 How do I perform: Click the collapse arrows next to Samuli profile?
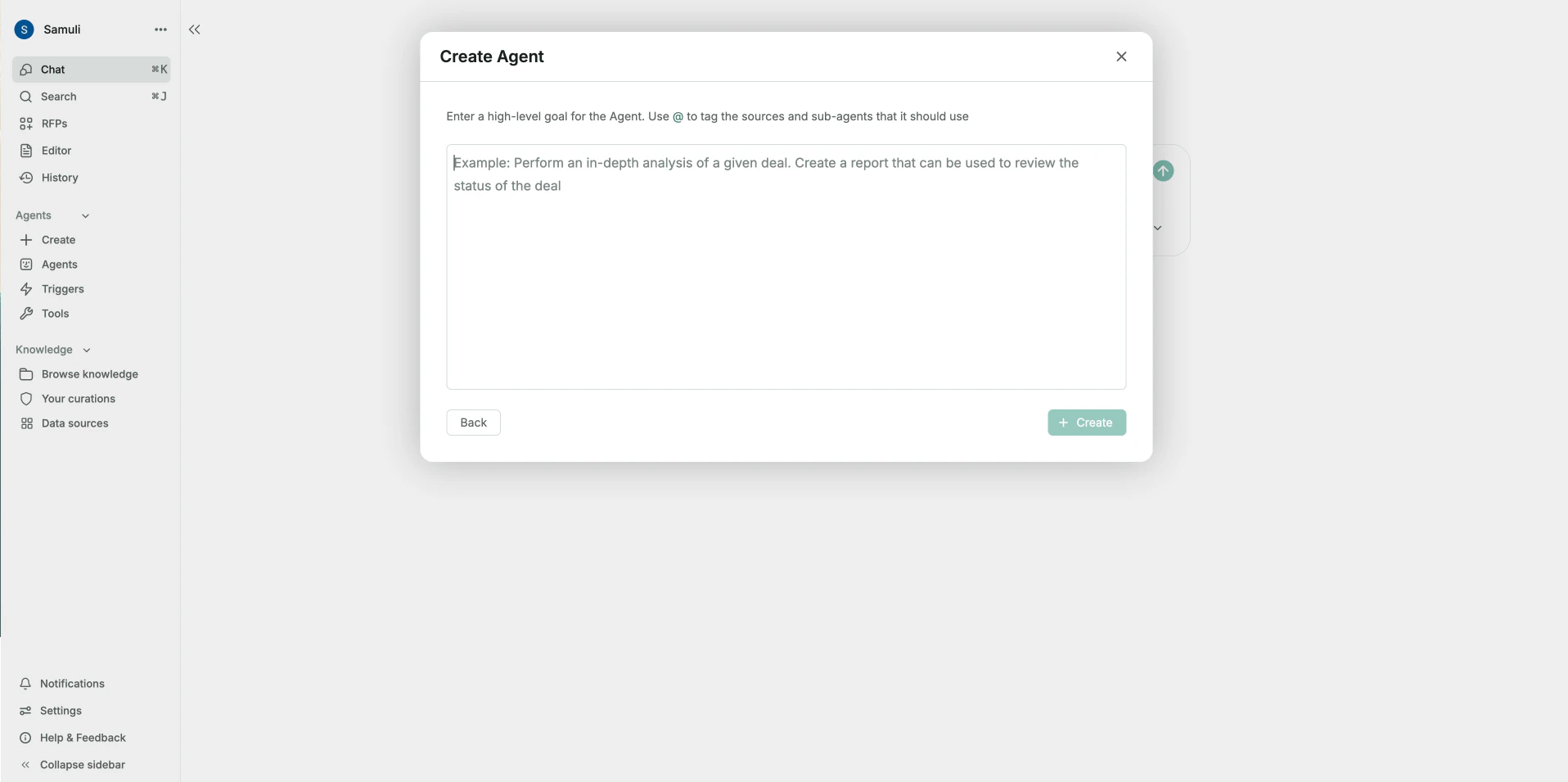click(x=194, y=29)
